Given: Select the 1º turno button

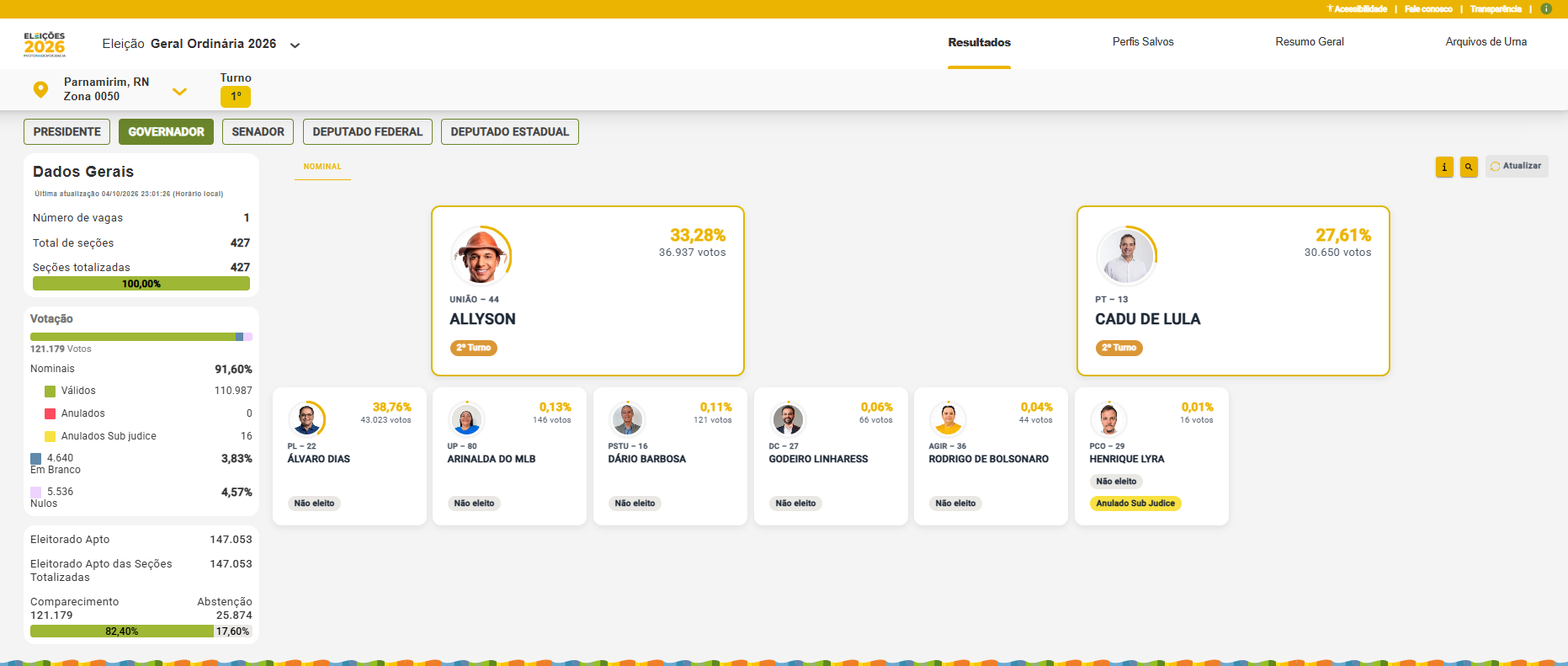Looking at the screenshot, I should (236, 97).
